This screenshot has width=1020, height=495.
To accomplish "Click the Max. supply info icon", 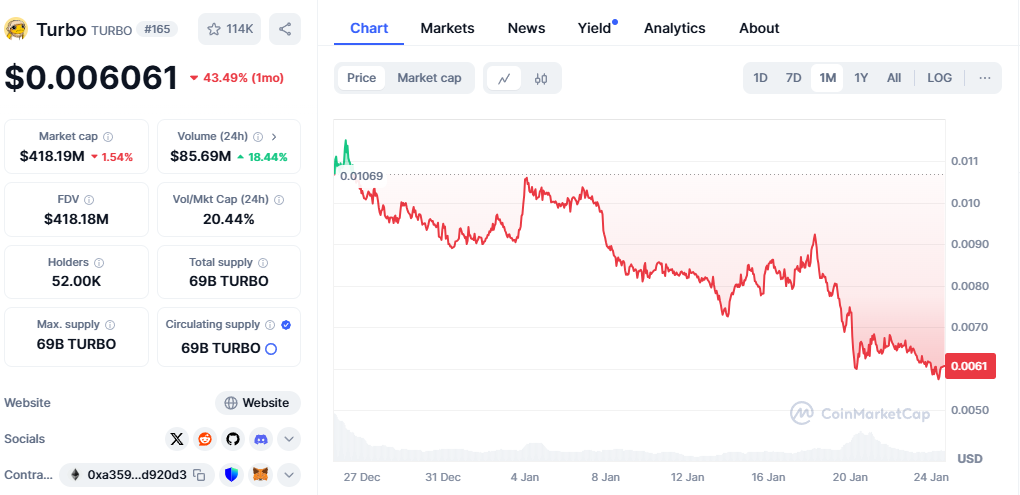I will 110,325.
